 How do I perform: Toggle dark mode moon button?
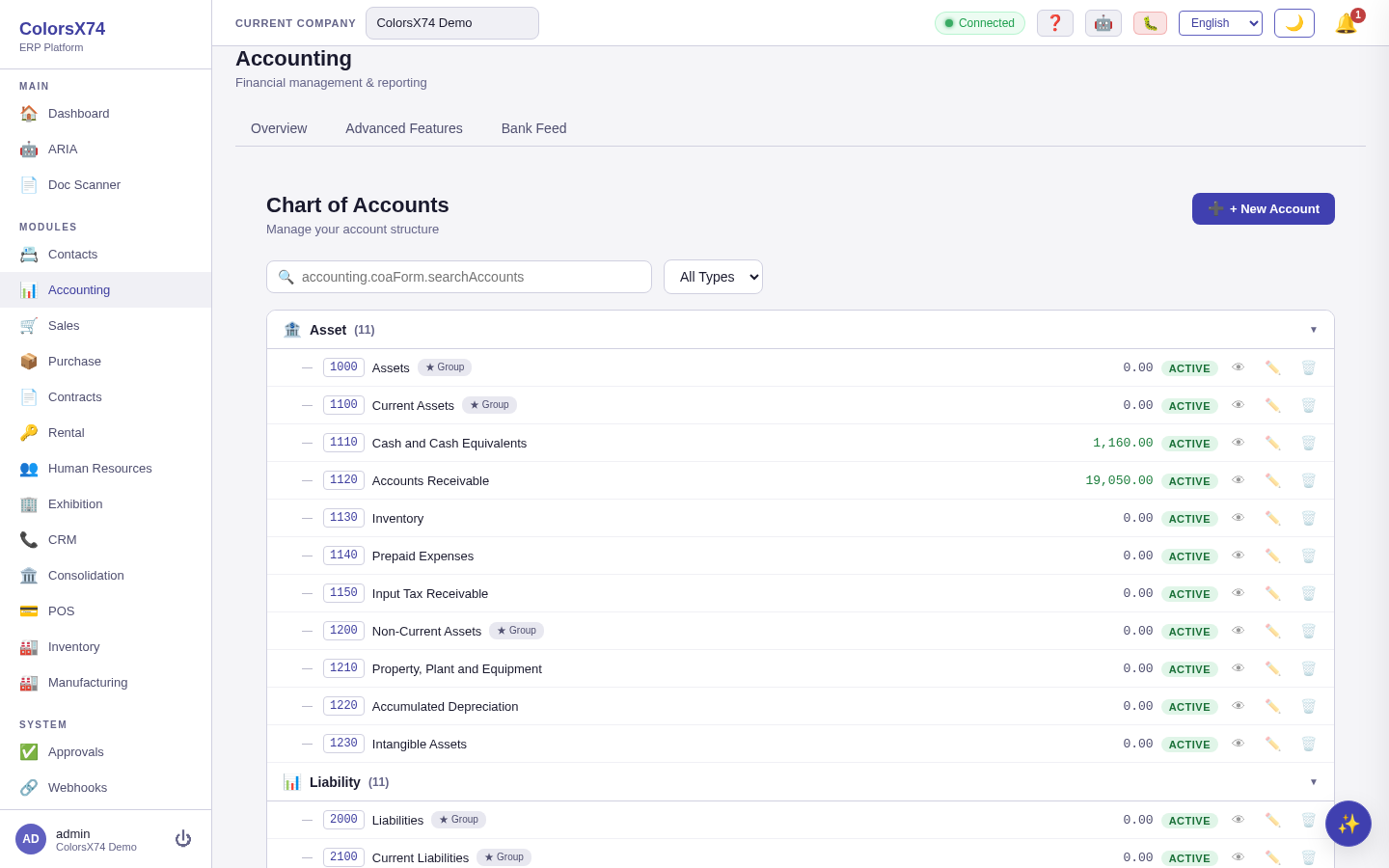[1294, 23]
